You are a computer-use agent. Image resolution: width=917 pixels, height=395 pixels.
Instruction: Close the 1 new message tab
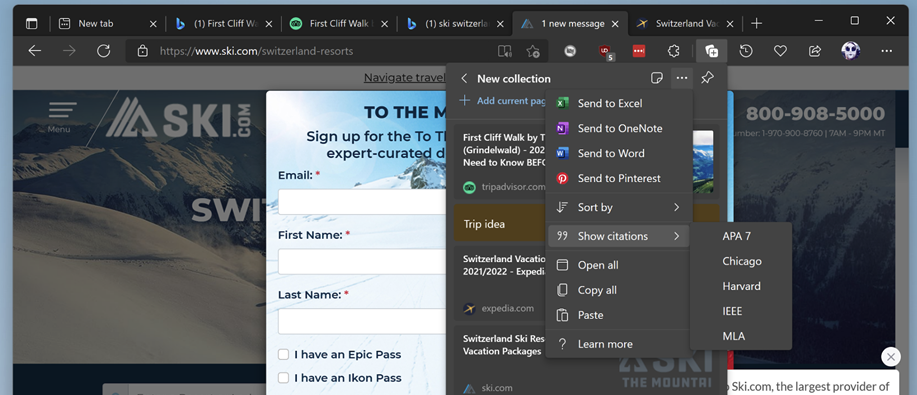615,24
